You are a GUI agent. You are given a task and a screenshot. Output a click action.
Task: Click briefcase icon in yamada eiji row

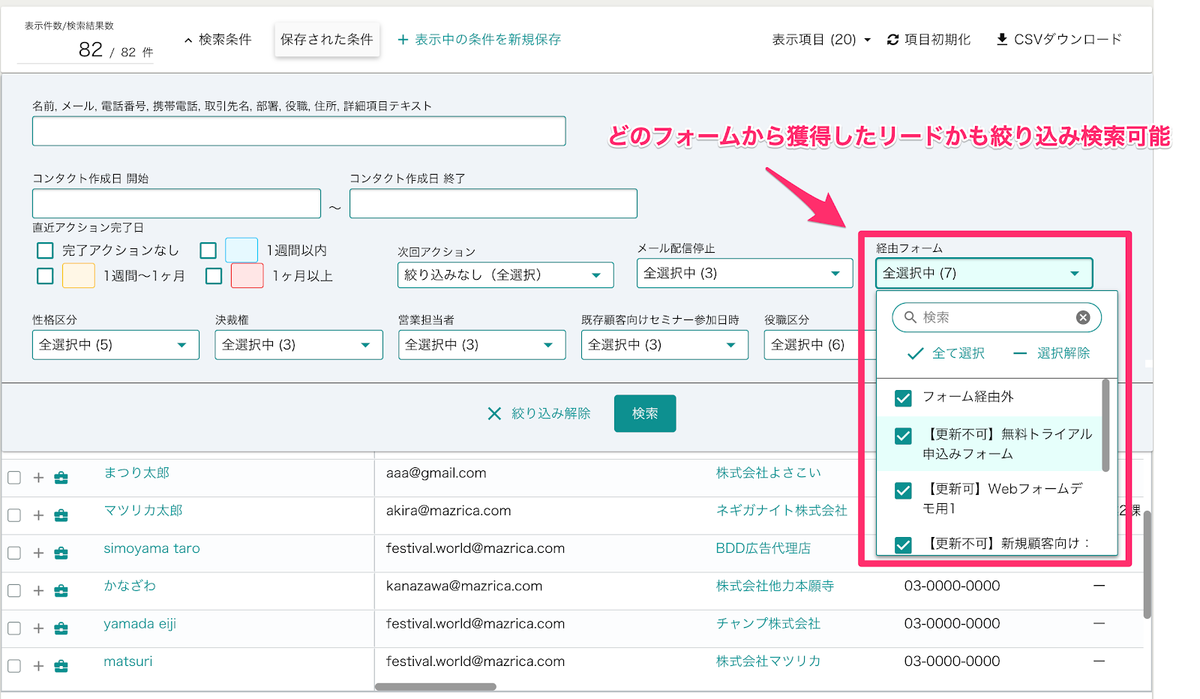(x=61, y=629)
